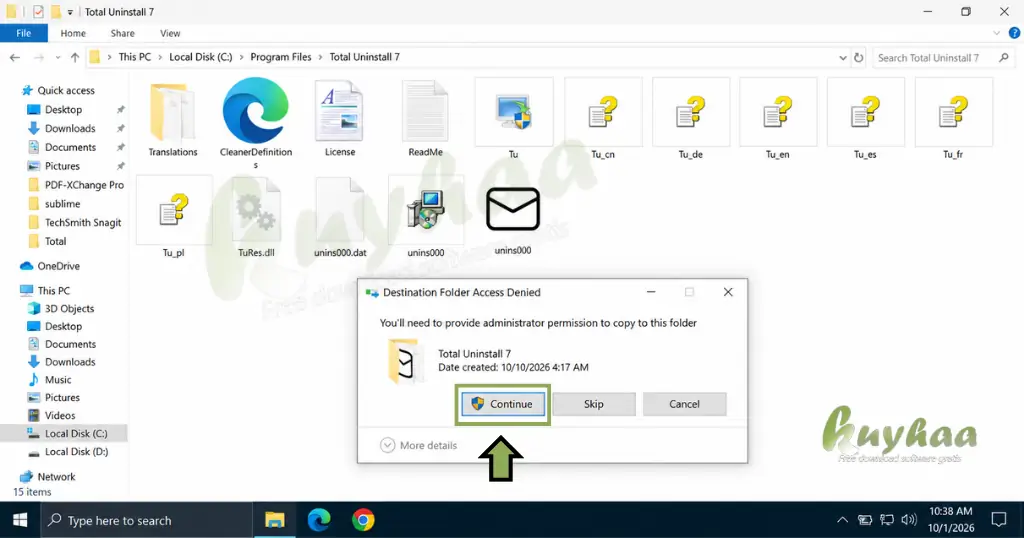Open pinned Downloads under Quick access

click(70, 128)
